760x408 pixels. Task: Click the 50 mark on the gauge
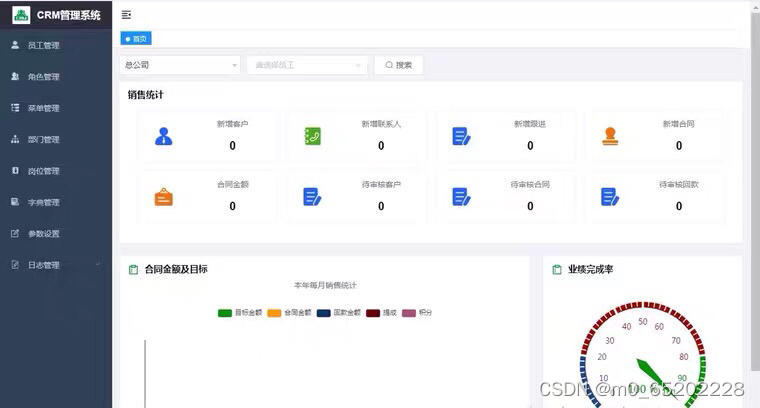coord(643,321)
